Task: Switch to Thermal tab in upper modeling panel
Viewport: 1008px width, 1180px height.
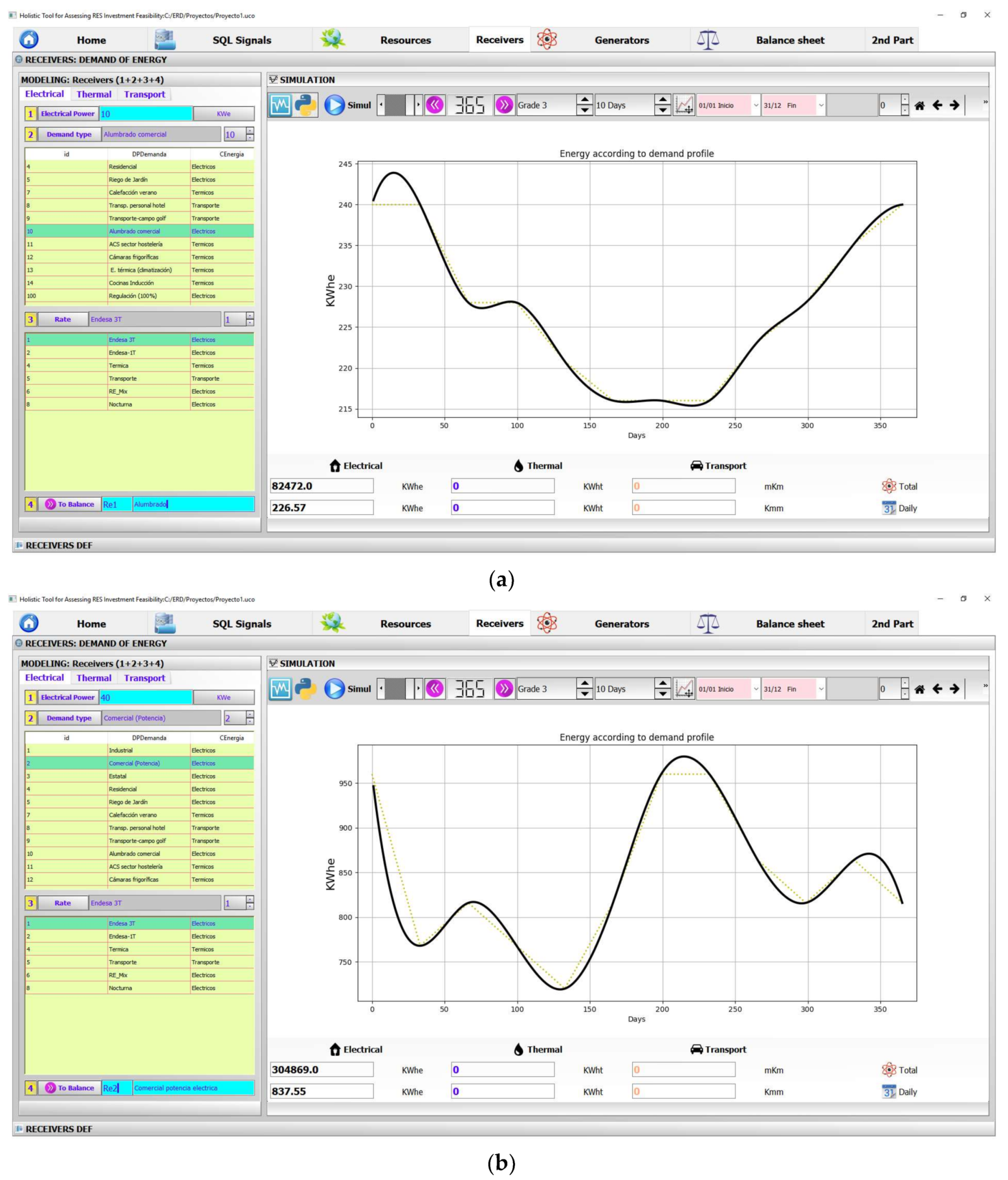Action: 94,94
